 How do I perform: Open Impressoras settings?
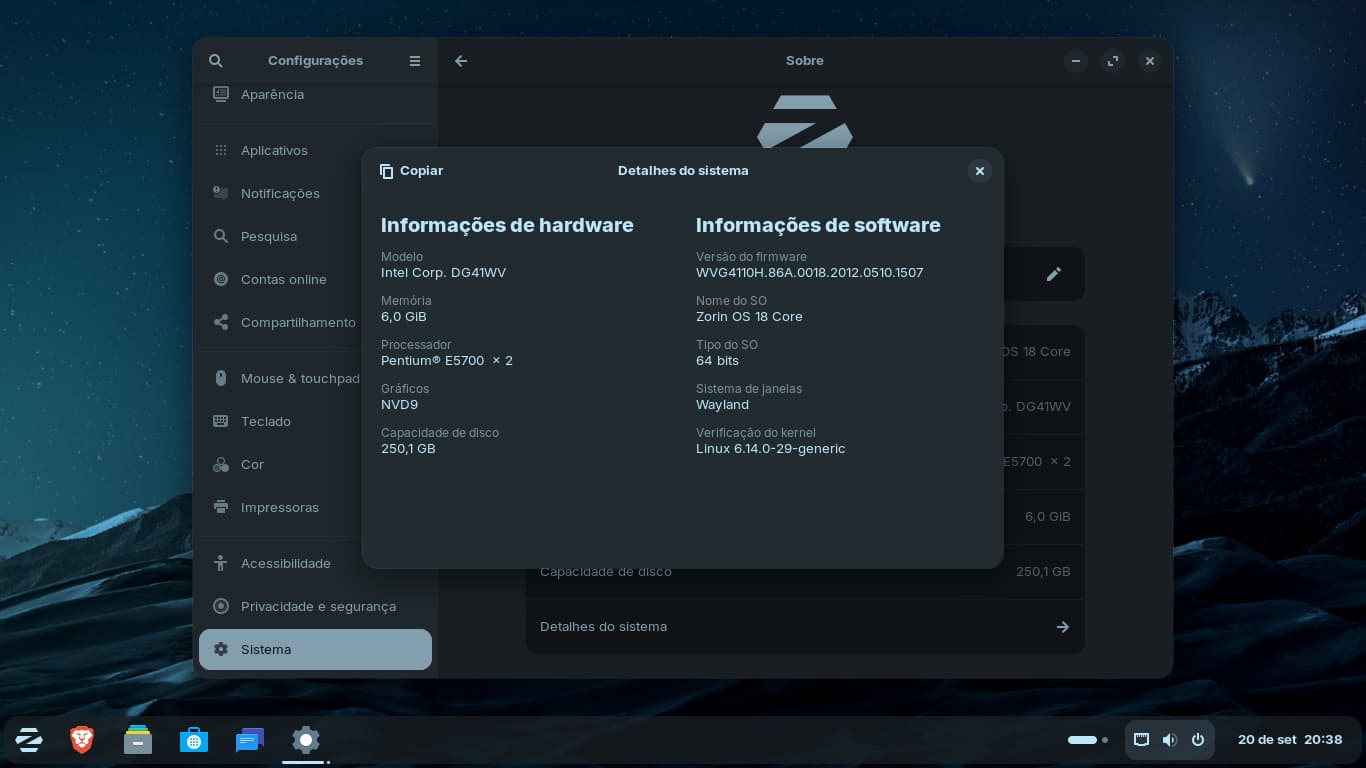[280, 507]
